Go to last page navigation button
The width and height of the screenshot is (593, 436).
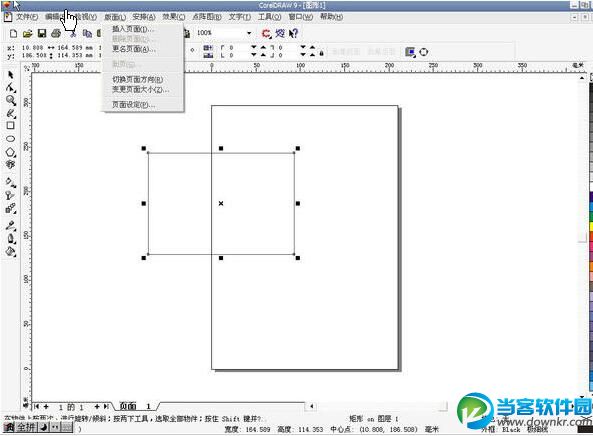[x=106, y=407]
